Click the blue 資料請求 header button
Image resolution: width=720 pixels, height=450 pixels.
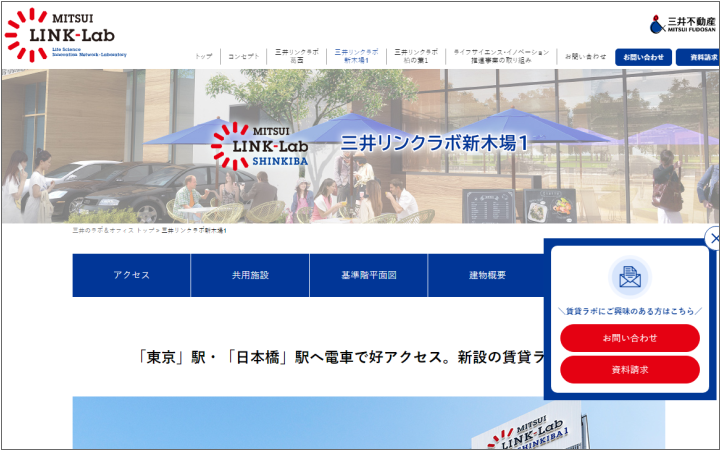coord(698,57)
